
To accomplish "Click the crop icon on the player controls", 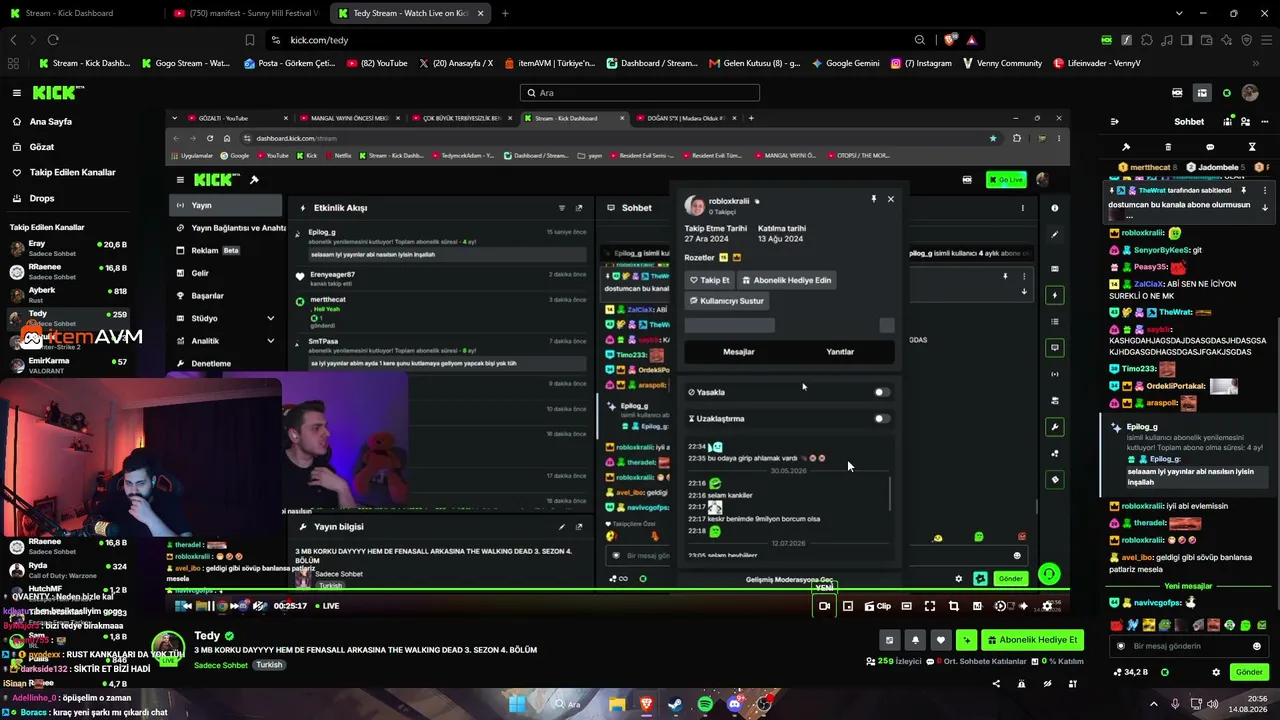I will 954,606.
